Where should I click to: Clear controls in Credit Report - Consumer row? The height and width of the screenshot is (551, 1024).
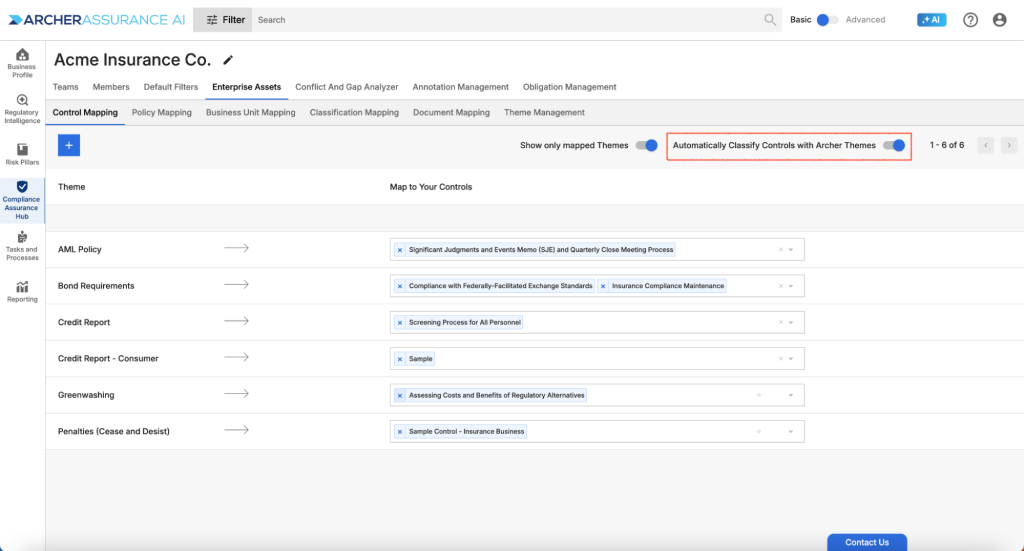coord(780,358)
